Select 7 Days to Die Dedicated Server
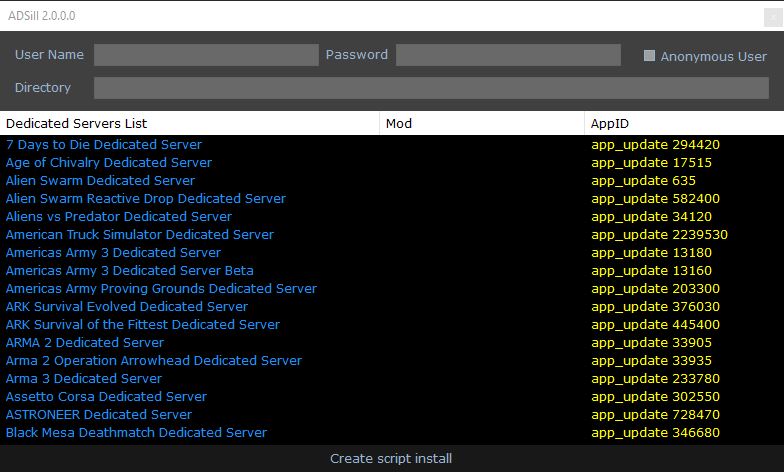Image resolution: width=784 pixels, height=472 pixels. (x=104, y=145)
